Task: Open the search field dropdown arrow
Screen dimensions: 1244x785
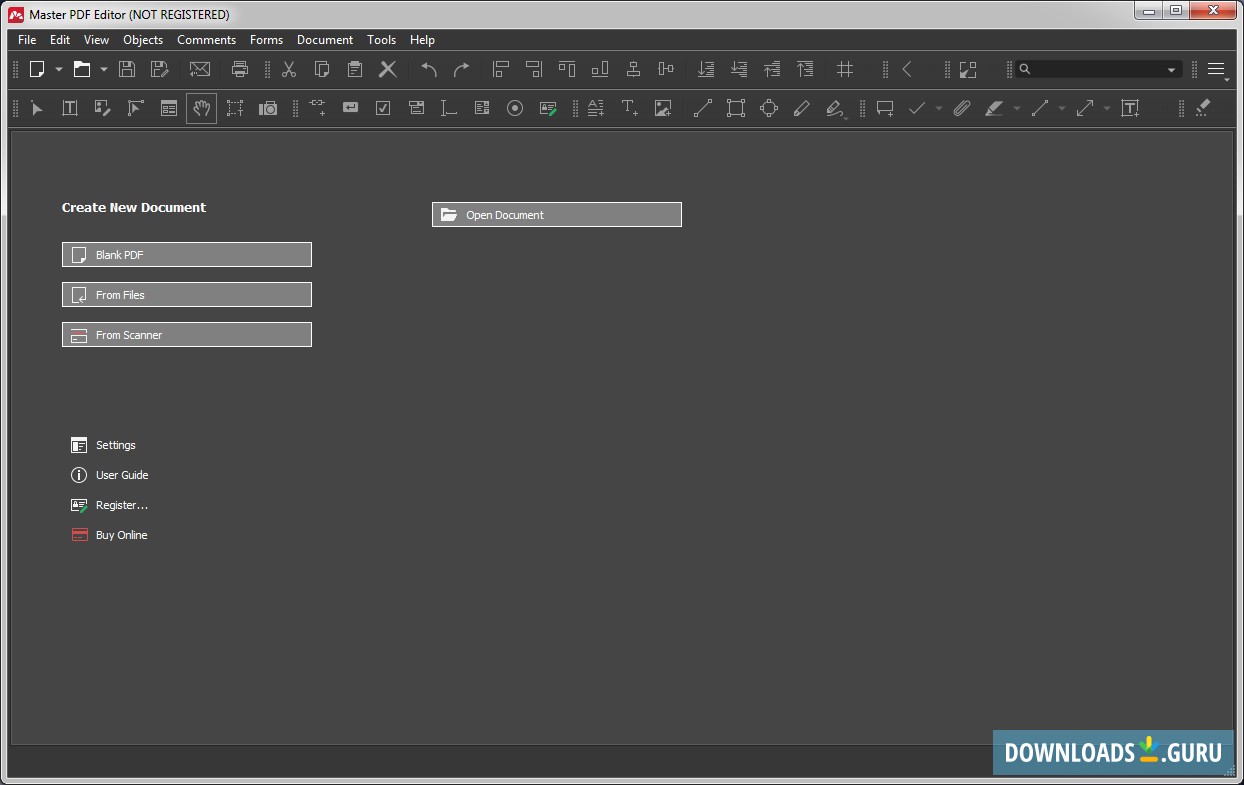Action: 1172,70
